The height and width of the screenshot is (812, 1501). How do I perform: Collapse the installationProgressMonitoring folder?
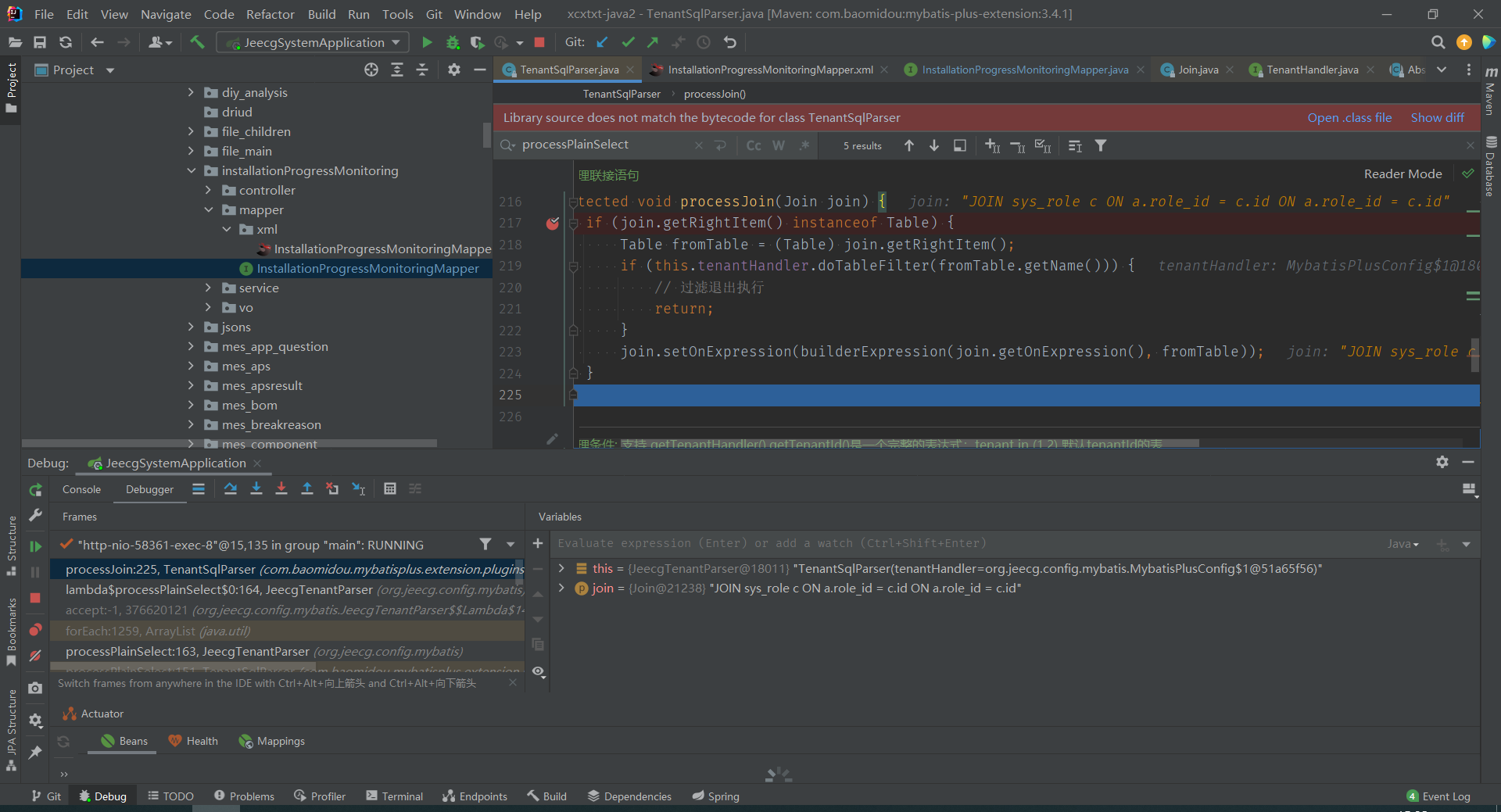coord(192,170)
